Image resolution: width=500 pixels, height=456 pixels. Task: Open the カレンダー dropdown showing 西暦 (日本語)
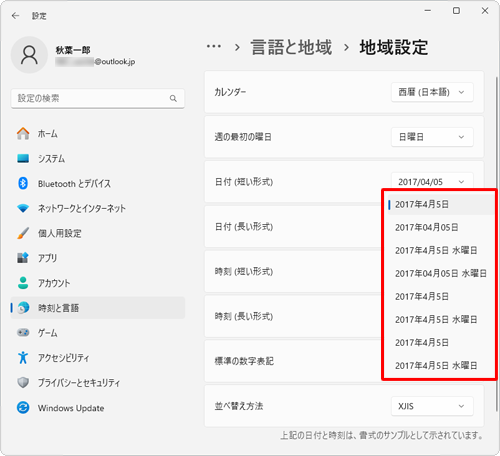point(432,92)
